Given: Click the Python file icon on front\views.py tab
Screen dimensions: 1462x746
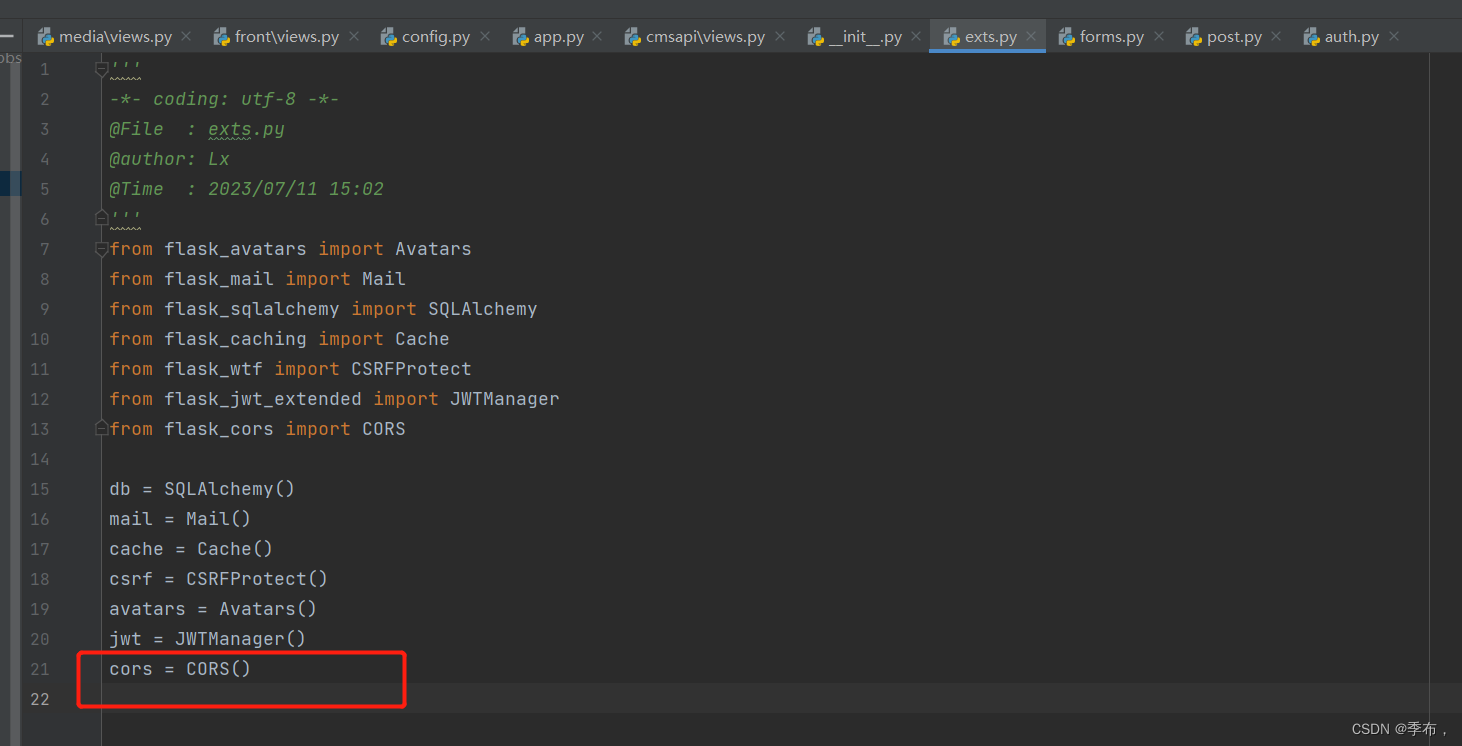Looking at the screenshot, I should click(x=221, y=36).
